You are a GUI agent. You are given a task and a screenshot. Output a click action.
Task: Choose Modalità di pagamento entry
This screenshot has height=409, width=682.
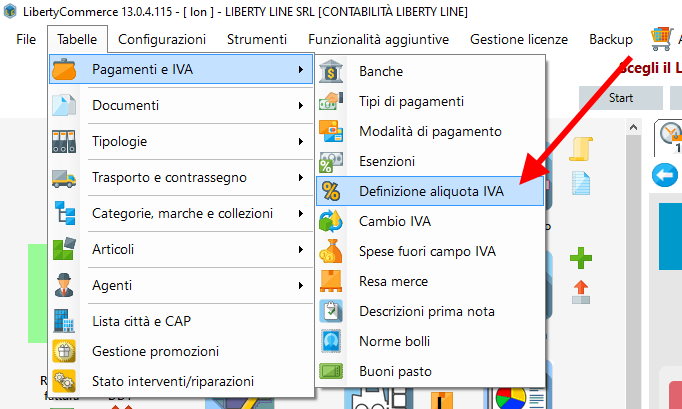[430, 131]
